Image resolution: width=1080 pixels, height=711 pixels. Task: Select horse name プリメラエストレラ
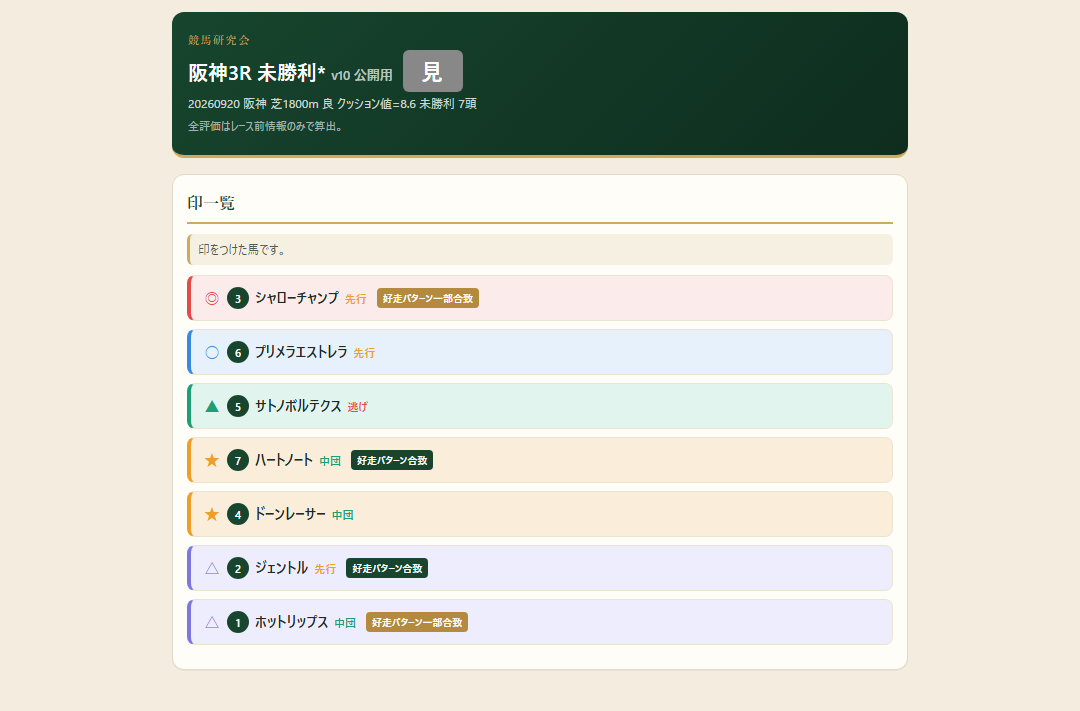301,352
